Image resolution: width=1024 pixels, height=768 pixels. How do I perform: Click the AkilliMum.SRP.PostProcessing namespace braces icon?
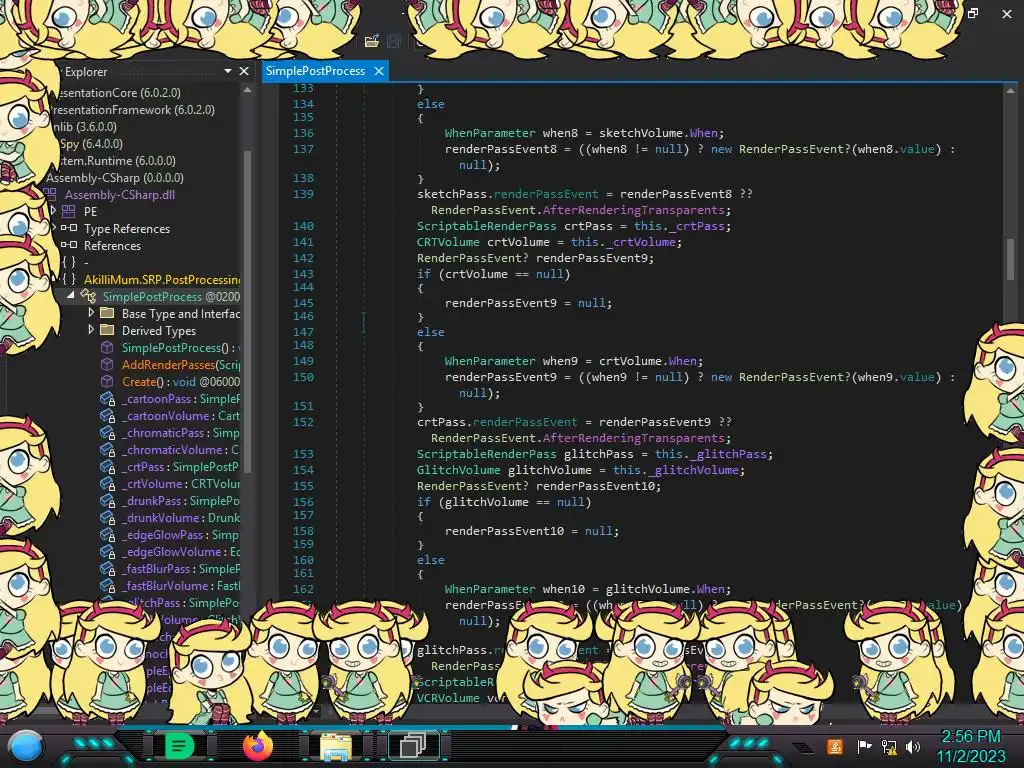[x=69, y=279]
